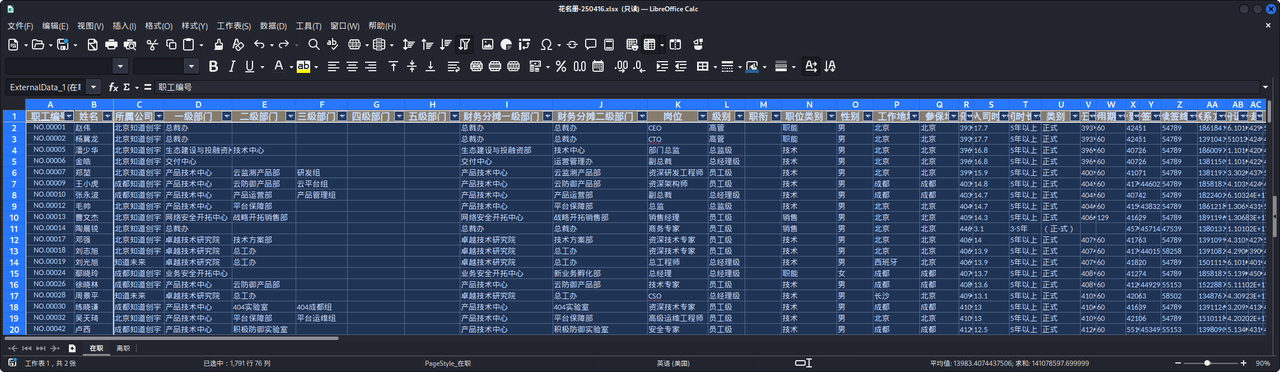Save the document with the Save icon
Screen dimensions: 1280x372
click(x=62, y=45)
